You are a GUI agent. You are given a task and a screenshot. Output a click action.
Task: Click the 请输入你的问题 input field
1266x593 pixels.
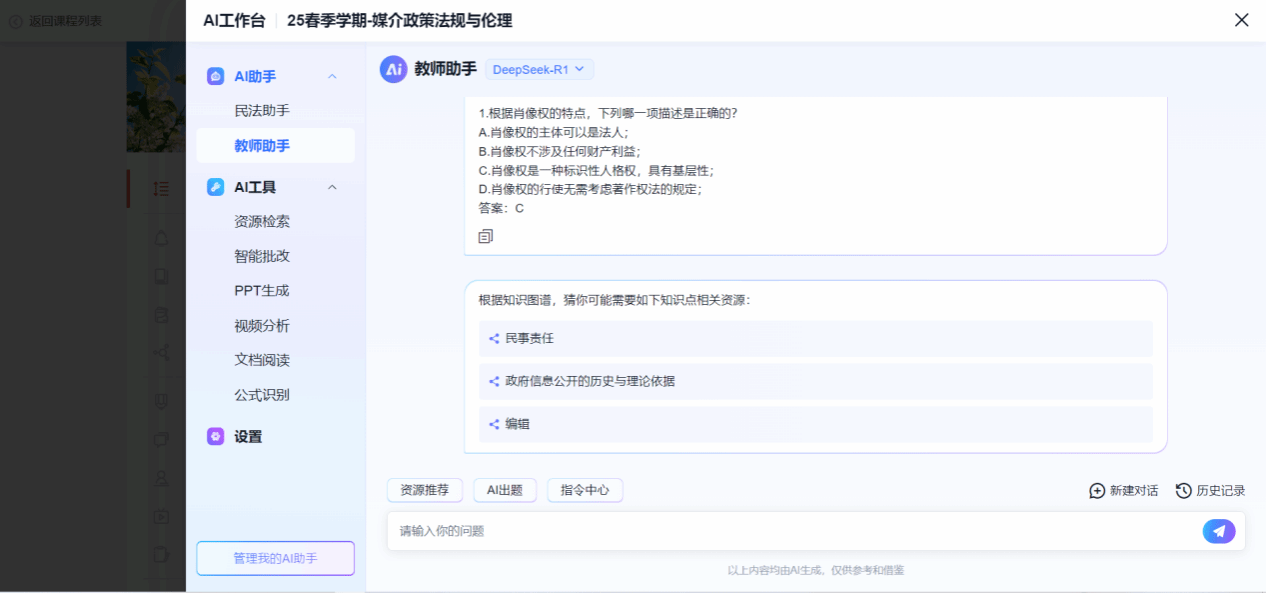790,531
